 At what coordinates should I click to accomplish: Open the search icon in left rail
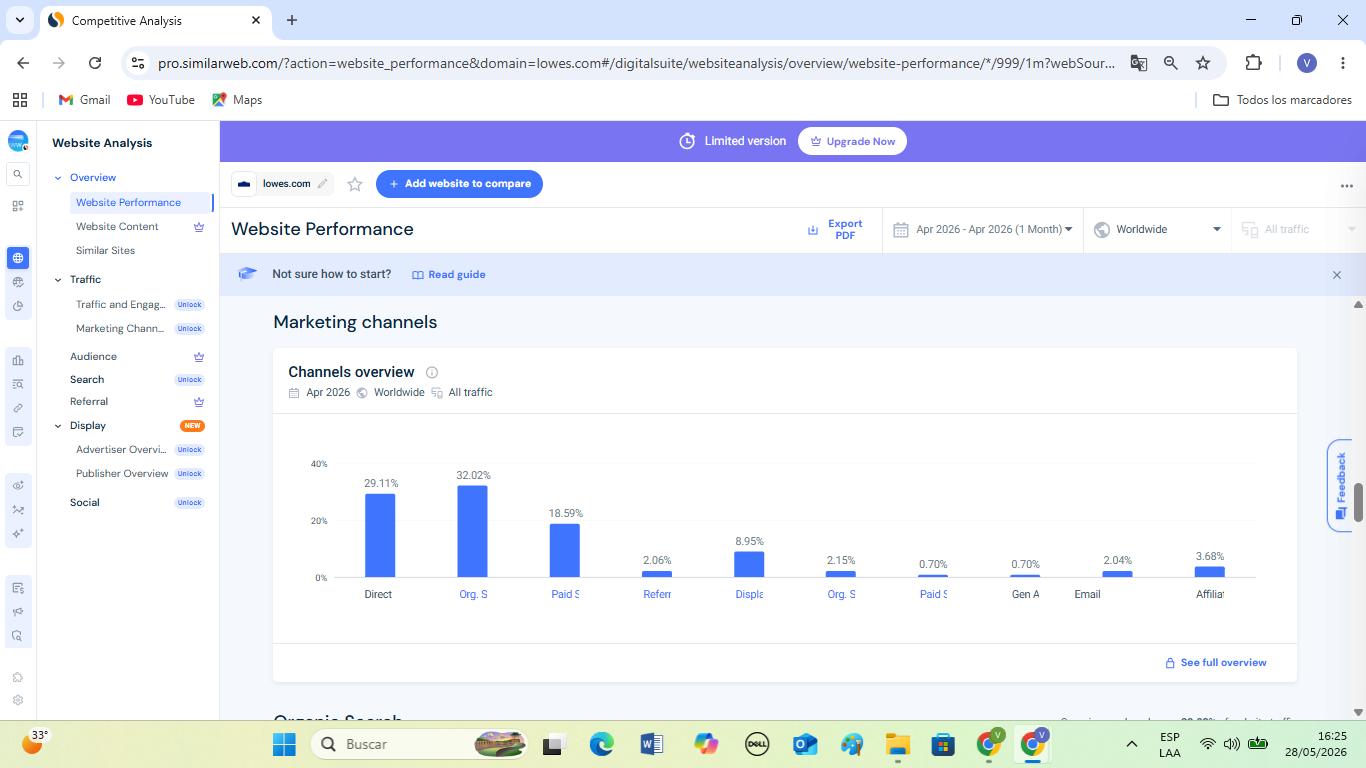pos(18,174)
